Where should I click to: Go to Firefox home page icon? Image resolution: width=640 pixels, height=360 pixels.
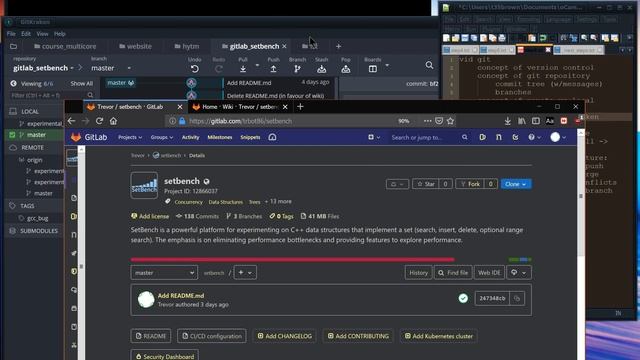(113, 121)
